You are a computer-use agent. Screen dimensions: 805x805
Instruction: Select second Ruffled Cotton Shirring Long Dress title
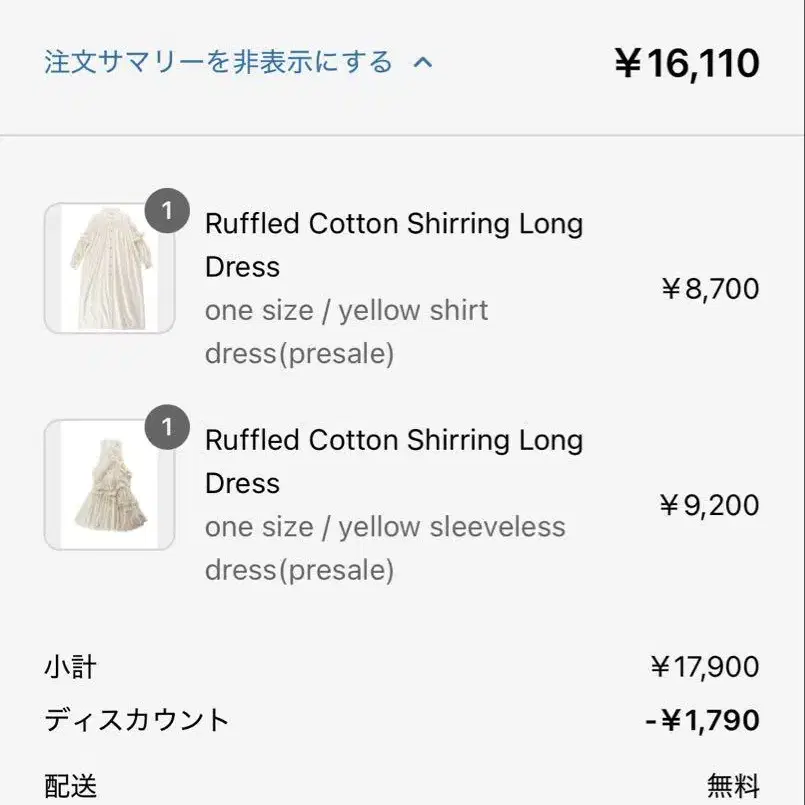(394, 462)
